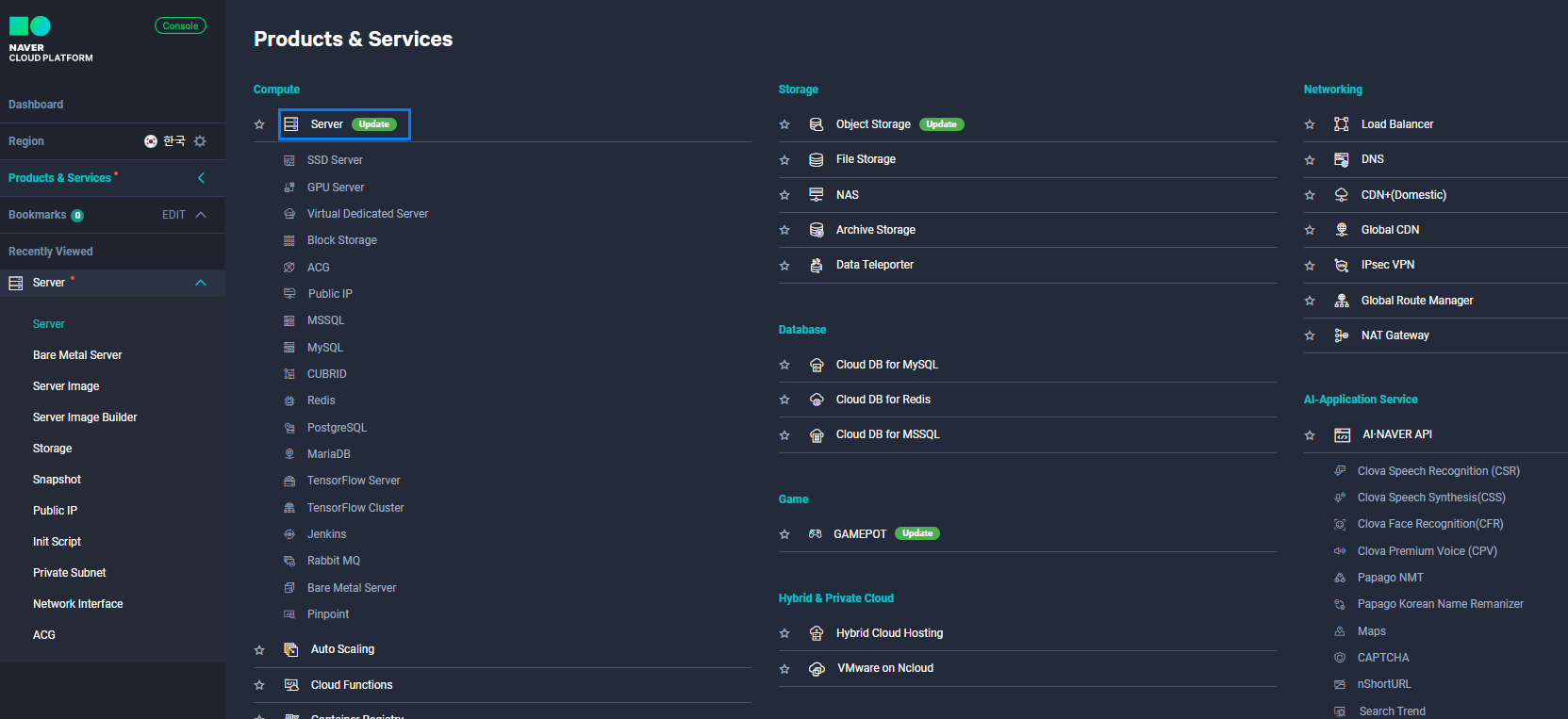Click the Cloud DB for Redis icon
1568x719 pixels.
817,400
